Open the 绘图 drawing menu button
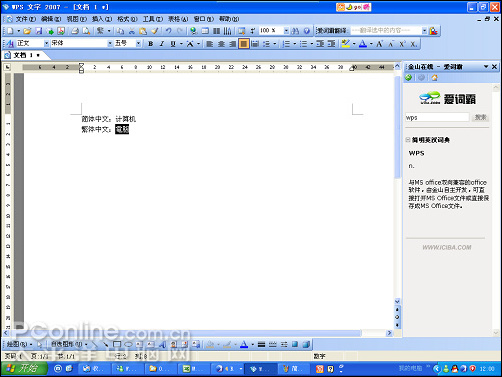The height and width of the screenshot is (377, 502). point(19,344)
